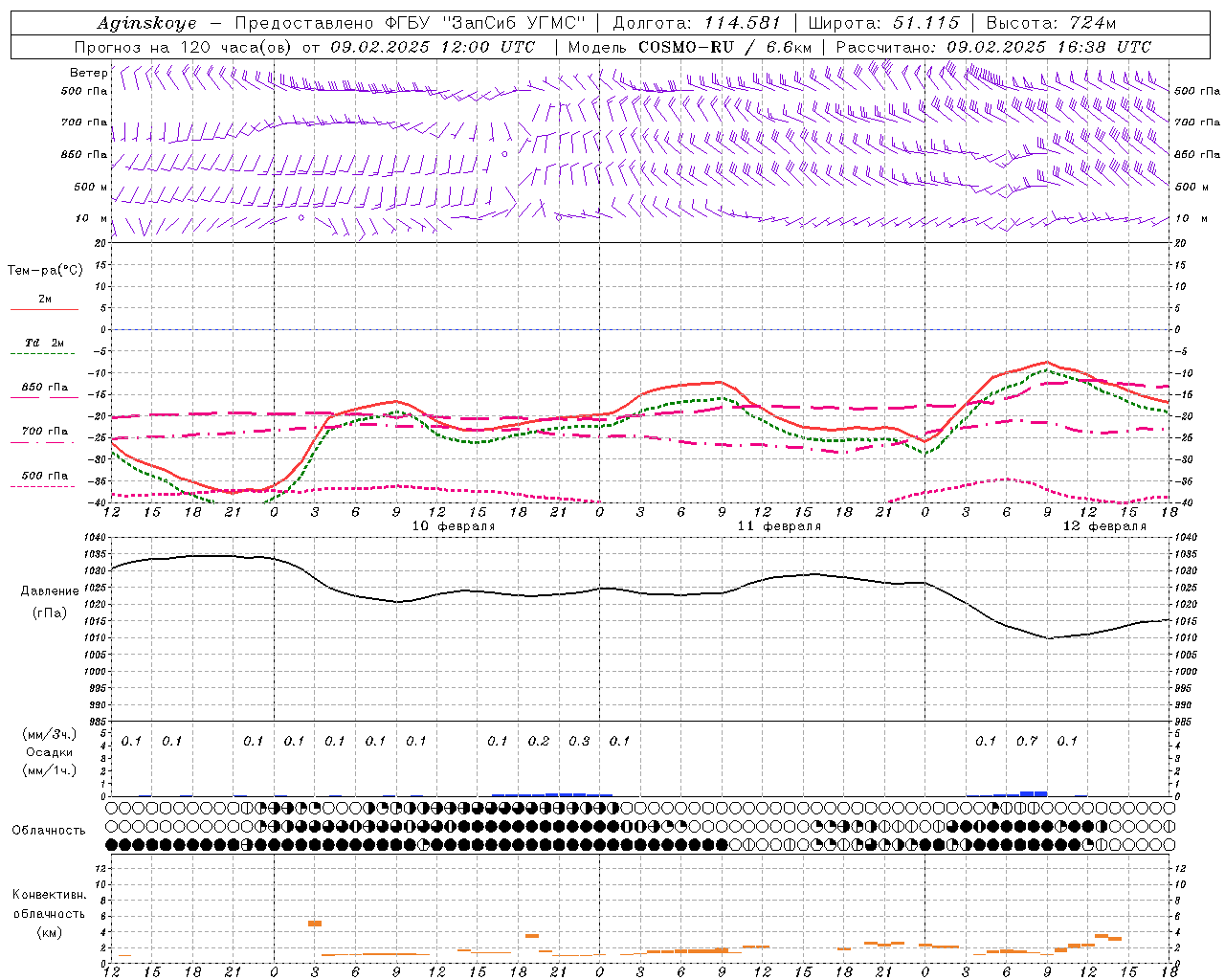Click the precipitation value 0.3

coord(579,741)
